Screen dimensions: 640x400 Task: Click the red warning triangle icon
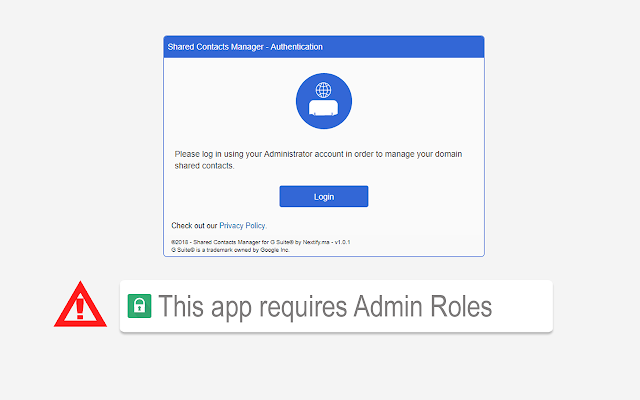80,304
